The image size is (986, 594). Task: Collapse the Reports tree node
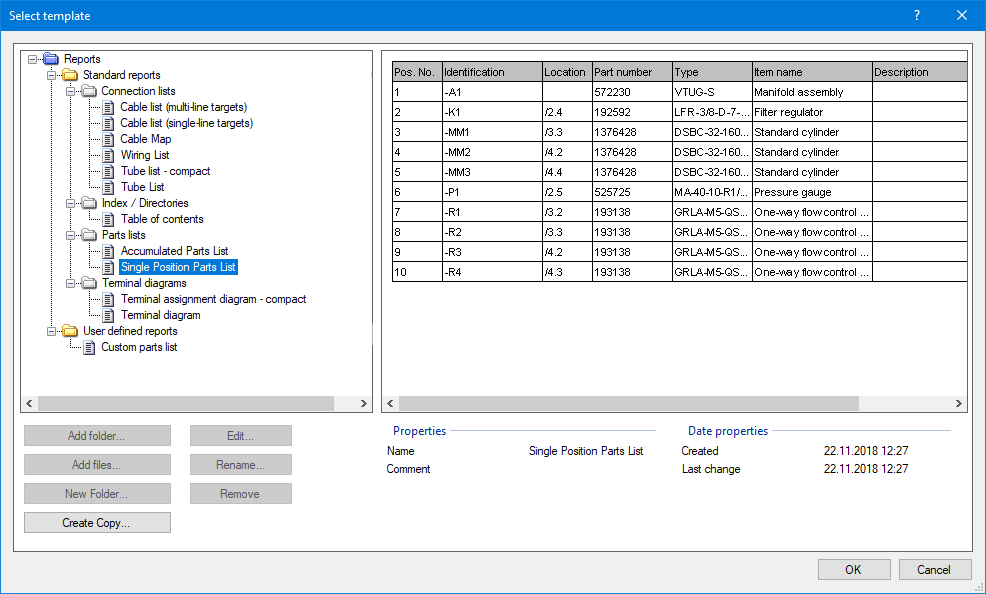tap(32, 59)
